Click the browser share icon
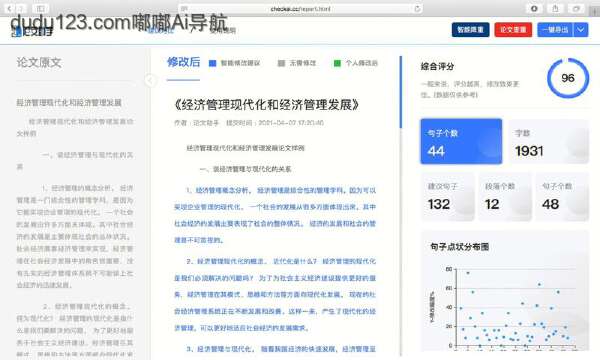Image resolution: width=600 pixels, height=360 pixels. [x=555, y=8]
